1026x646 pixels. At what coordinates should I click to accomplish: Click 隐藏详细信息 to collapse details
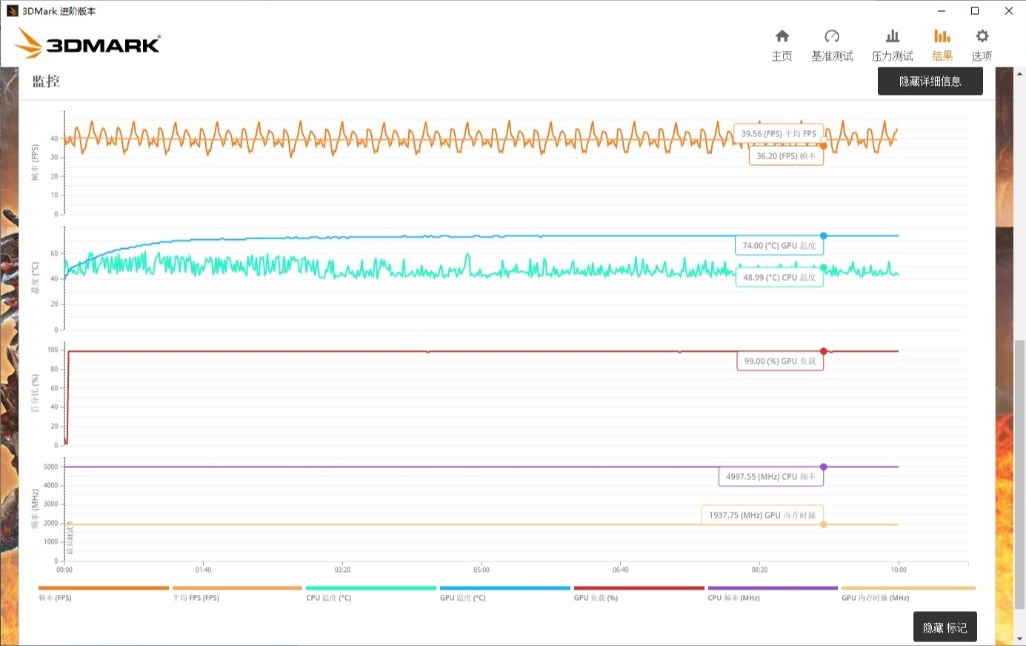[x=930, y=81]
